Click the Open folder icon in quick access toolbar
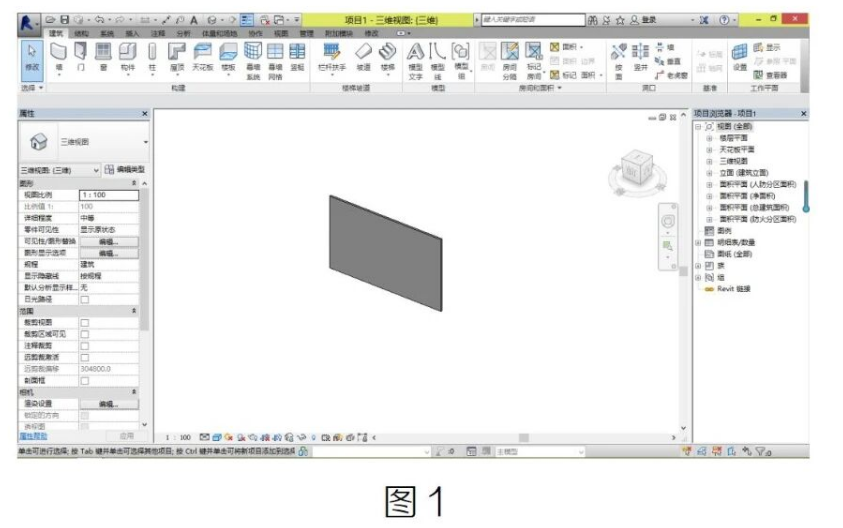 point(51,20)
